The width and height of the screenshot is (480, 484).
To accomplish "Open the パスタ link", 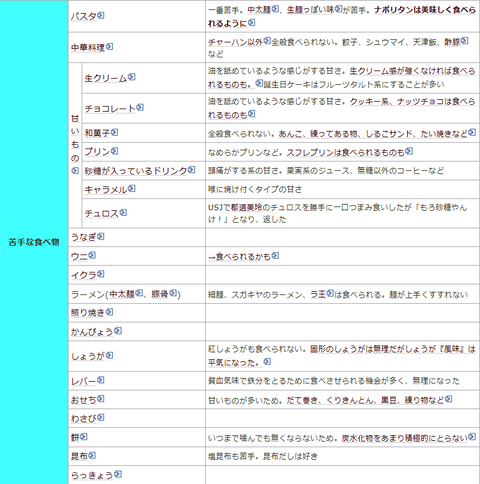I will pos(83,16).
